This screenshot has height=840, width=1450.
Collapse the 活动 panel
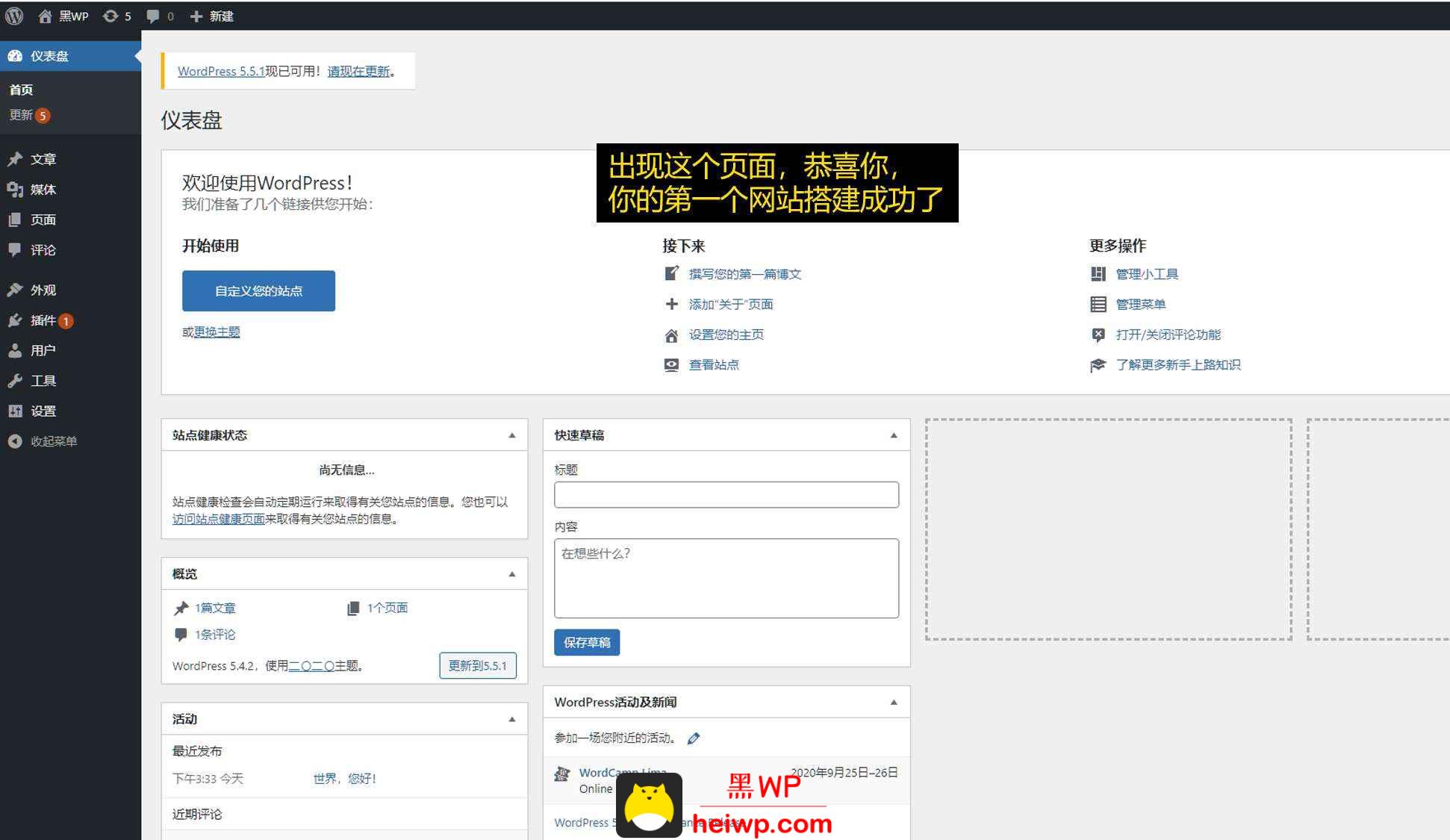[512, 719]
